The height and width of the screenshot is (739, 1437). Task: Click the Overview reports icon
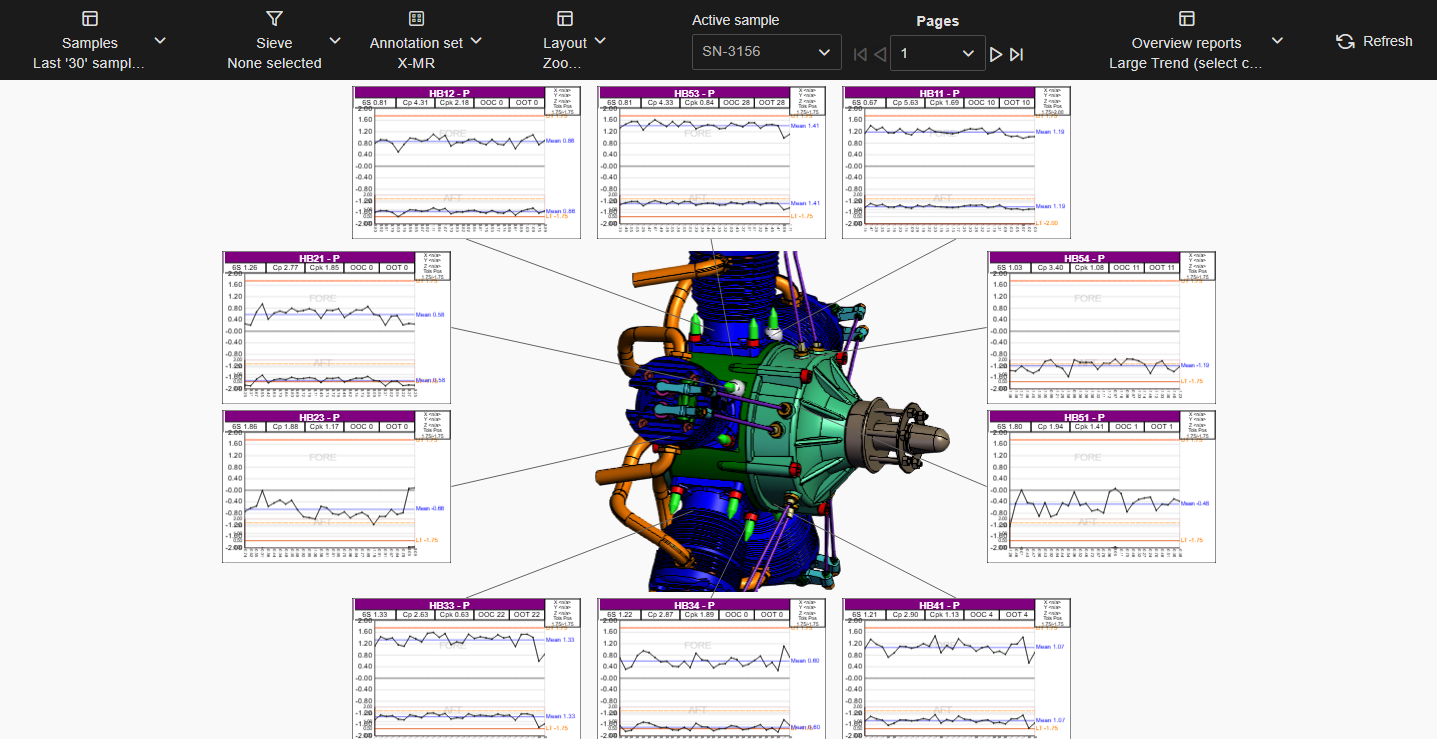click(1187, 19)
